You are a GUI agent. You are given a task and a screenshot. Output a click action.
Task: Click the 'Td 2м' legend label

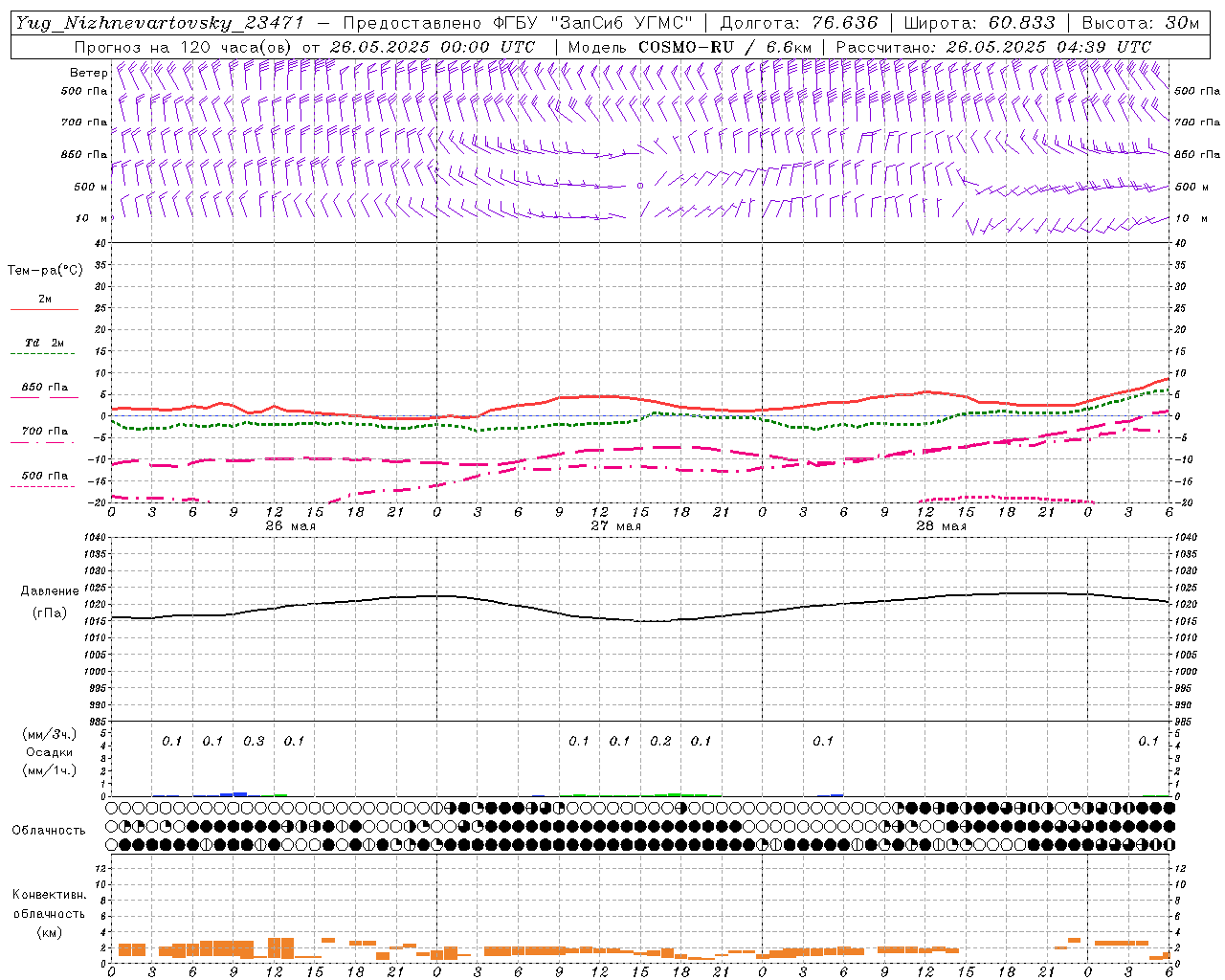(45, 343)
